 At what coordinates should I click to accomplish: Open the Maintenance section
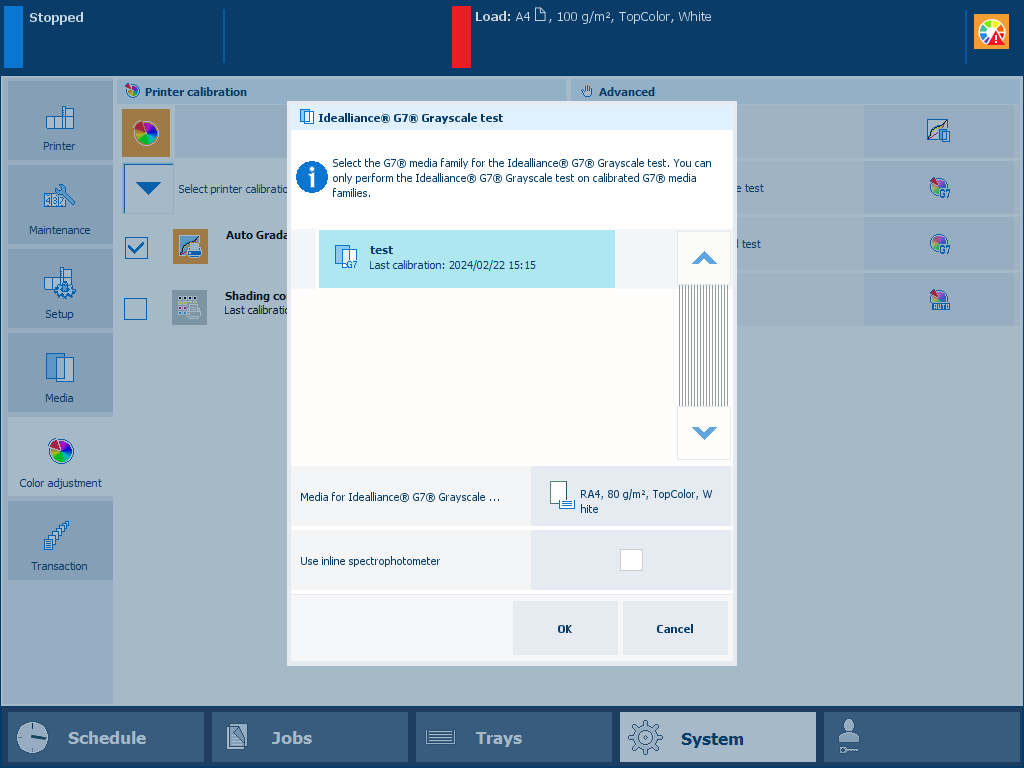pyautogui.click(x=59, y=206)
